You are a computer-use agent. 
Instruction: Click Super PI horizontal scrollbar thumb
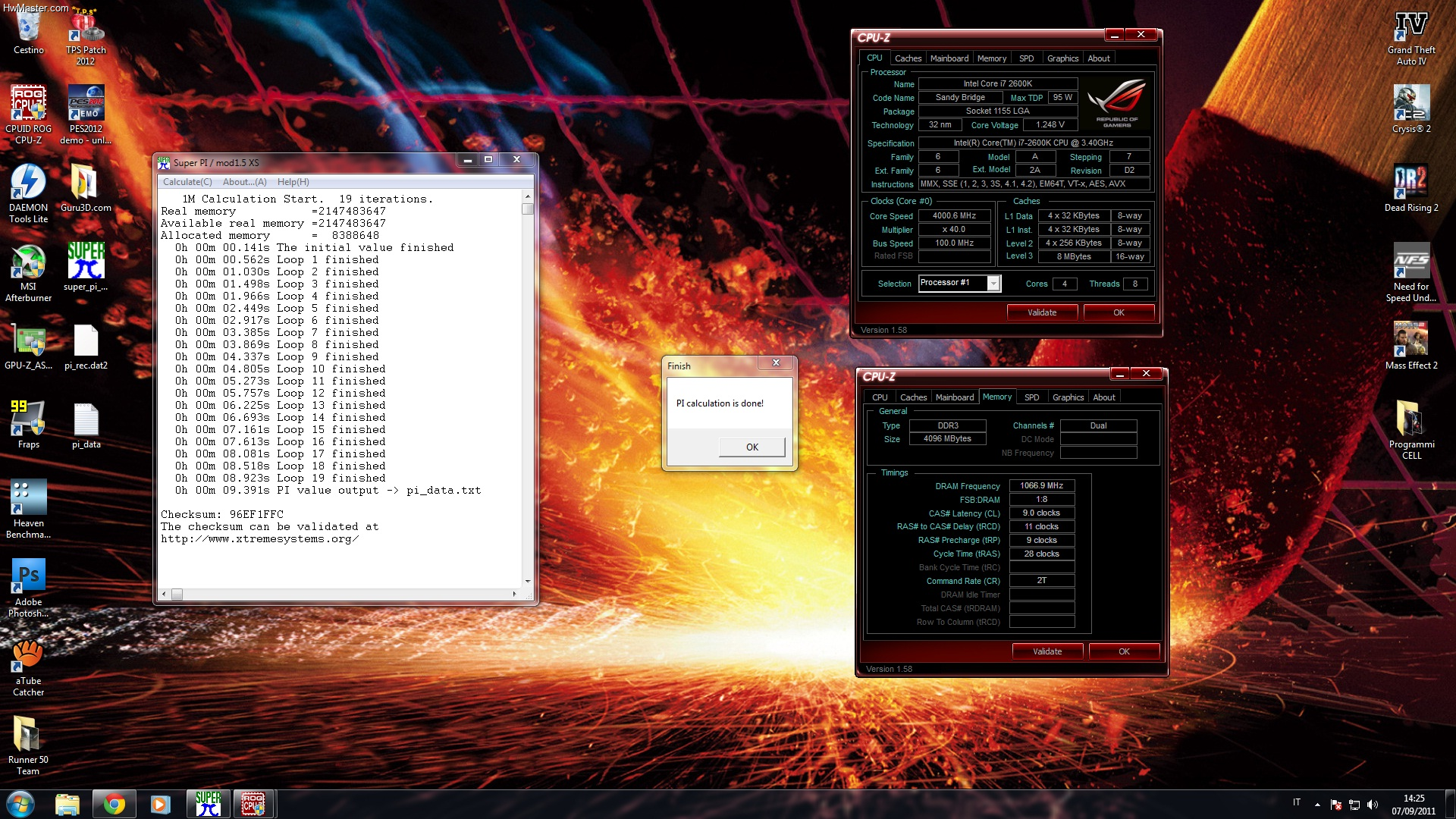coord(177,595)
